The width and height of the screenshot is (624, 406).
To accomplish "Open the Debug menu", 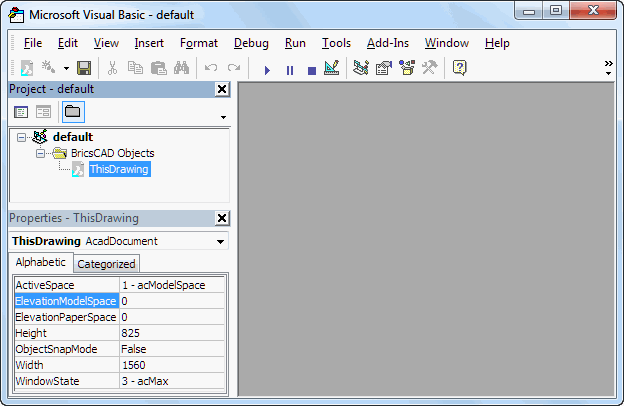I will coord(251,43).
